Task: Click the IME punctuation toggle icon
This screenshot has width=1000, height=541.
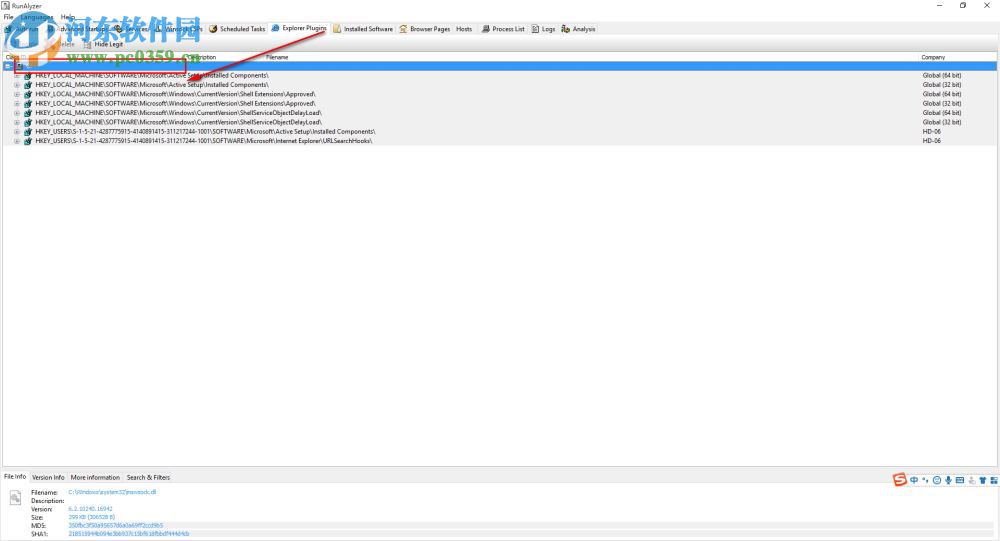Action: (925, 480)
